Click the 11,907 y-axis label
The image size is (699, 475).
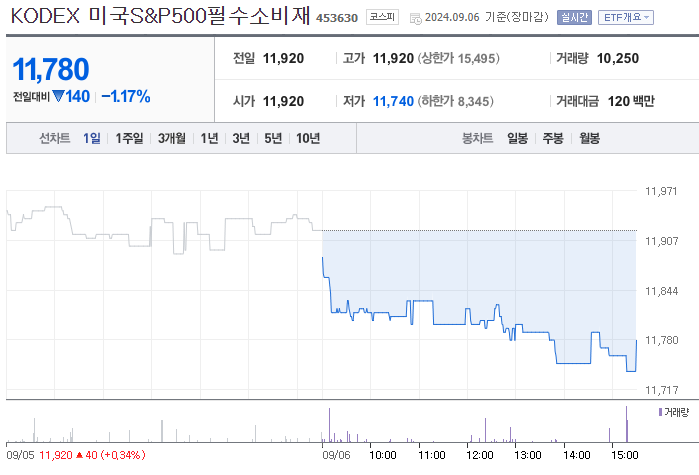pyautogui.click(x=662, y=241)
